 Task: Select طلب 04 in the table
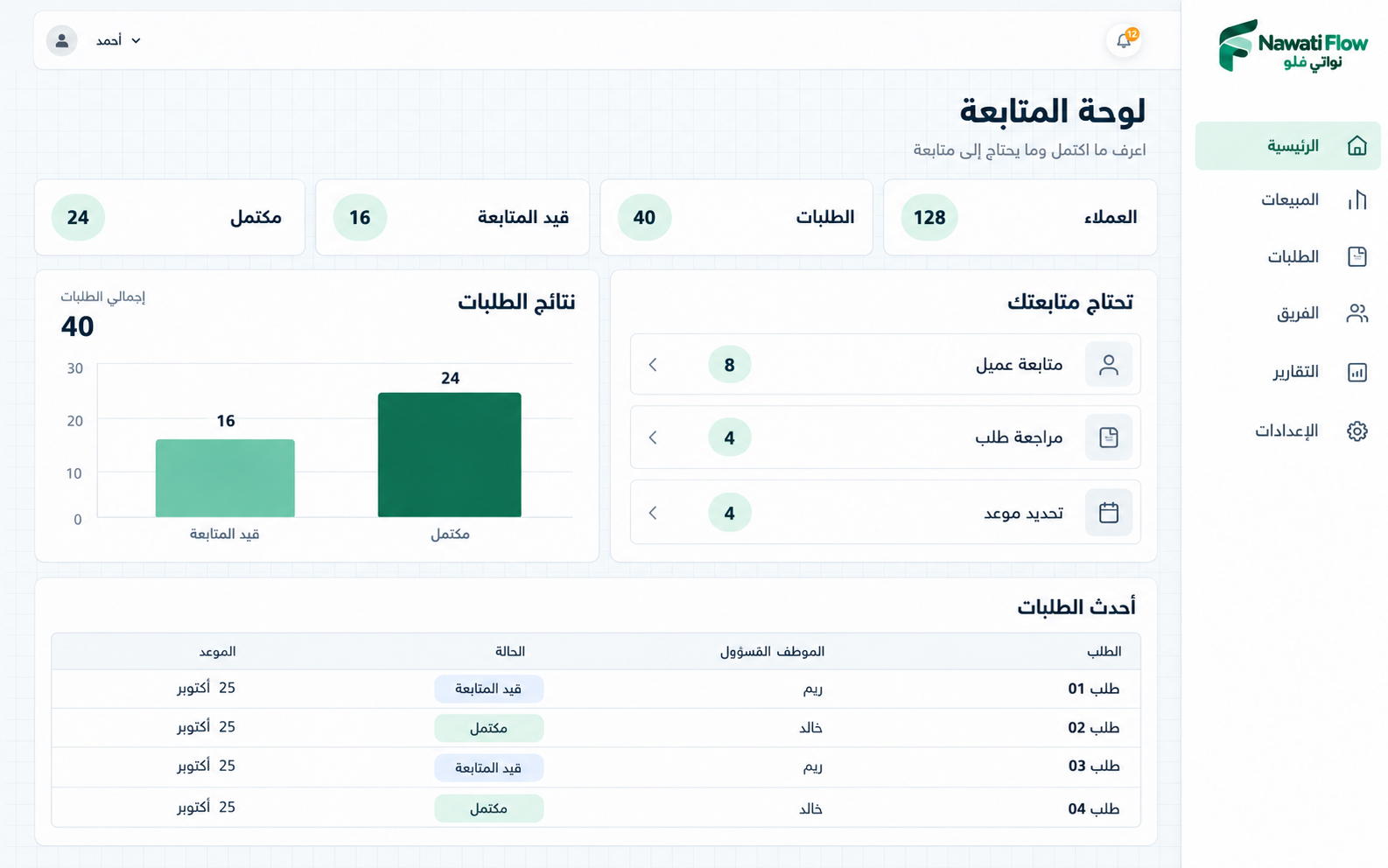pos(1093,808)
